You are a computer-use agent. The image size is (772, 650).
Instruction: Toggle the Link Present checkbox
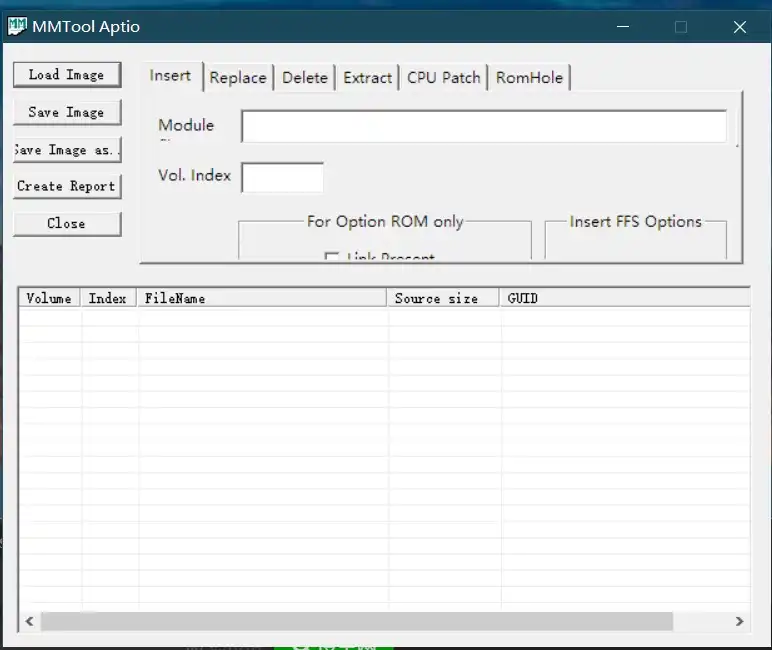point(332,258)
